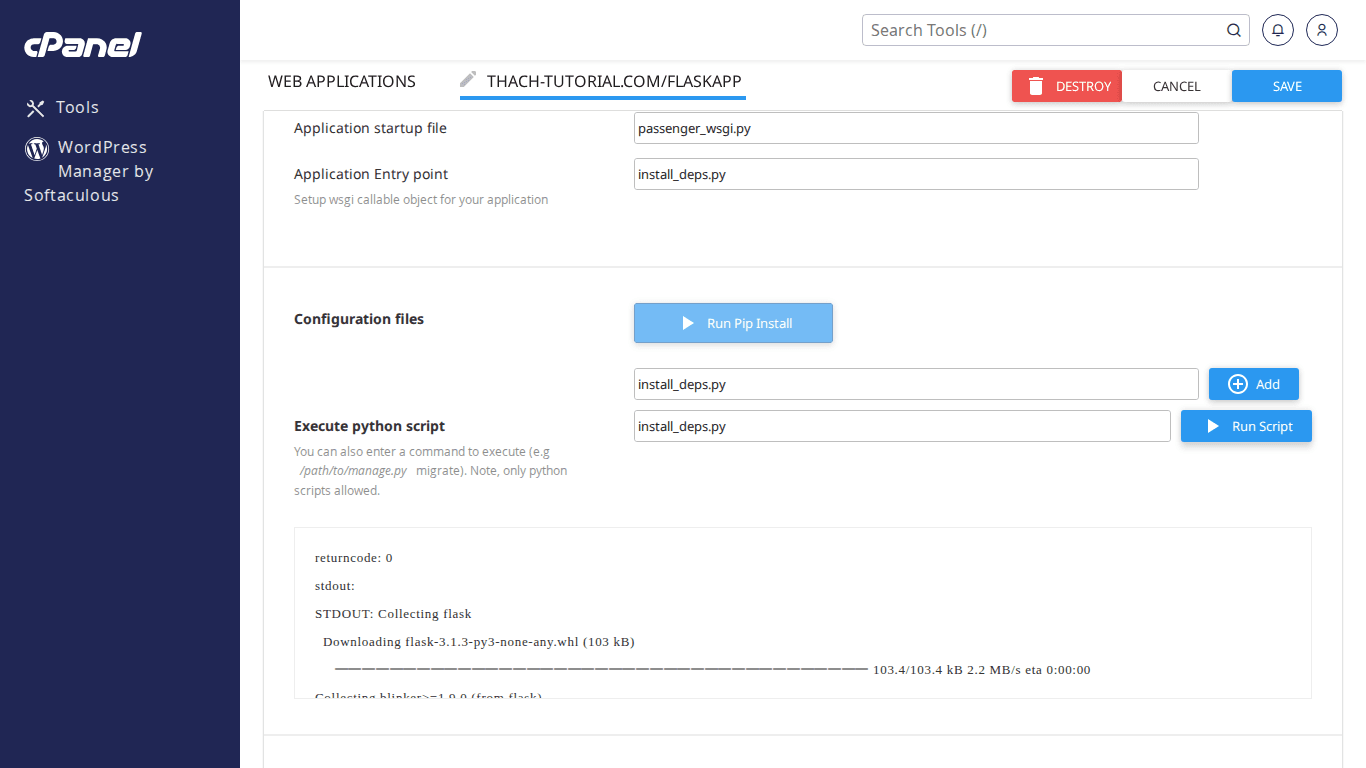Open the user account icon

[x=1321, y=30]
